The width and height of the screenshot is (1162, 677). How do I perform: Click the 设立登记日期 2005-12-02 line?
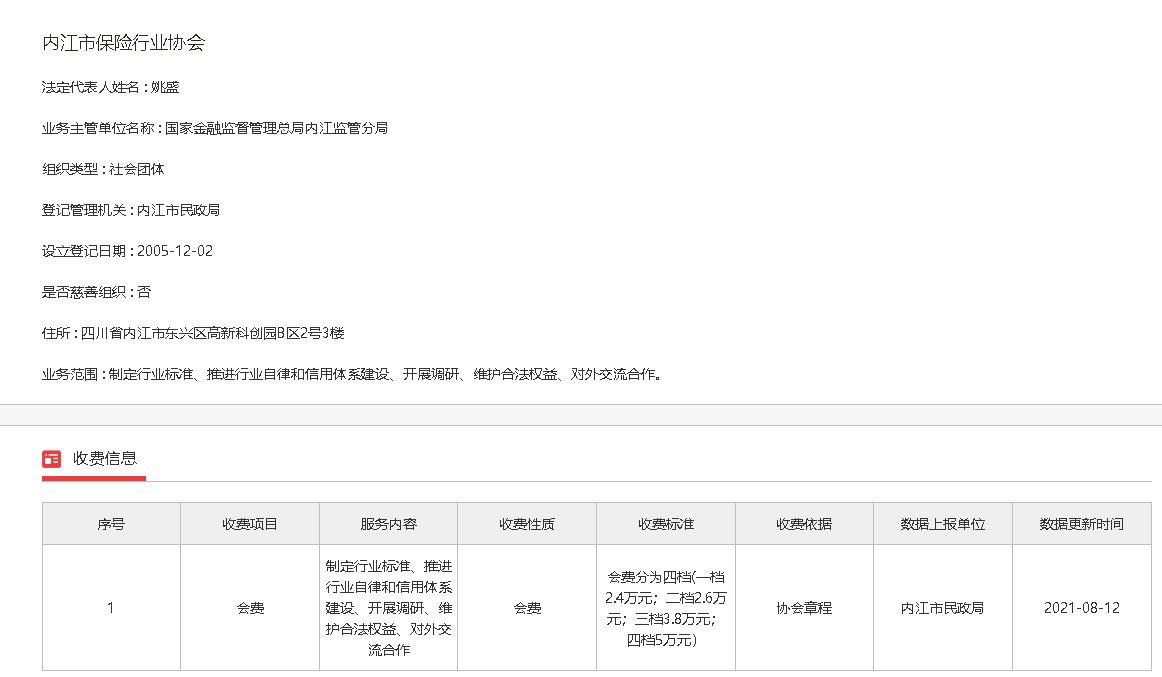tap(127, 251)
